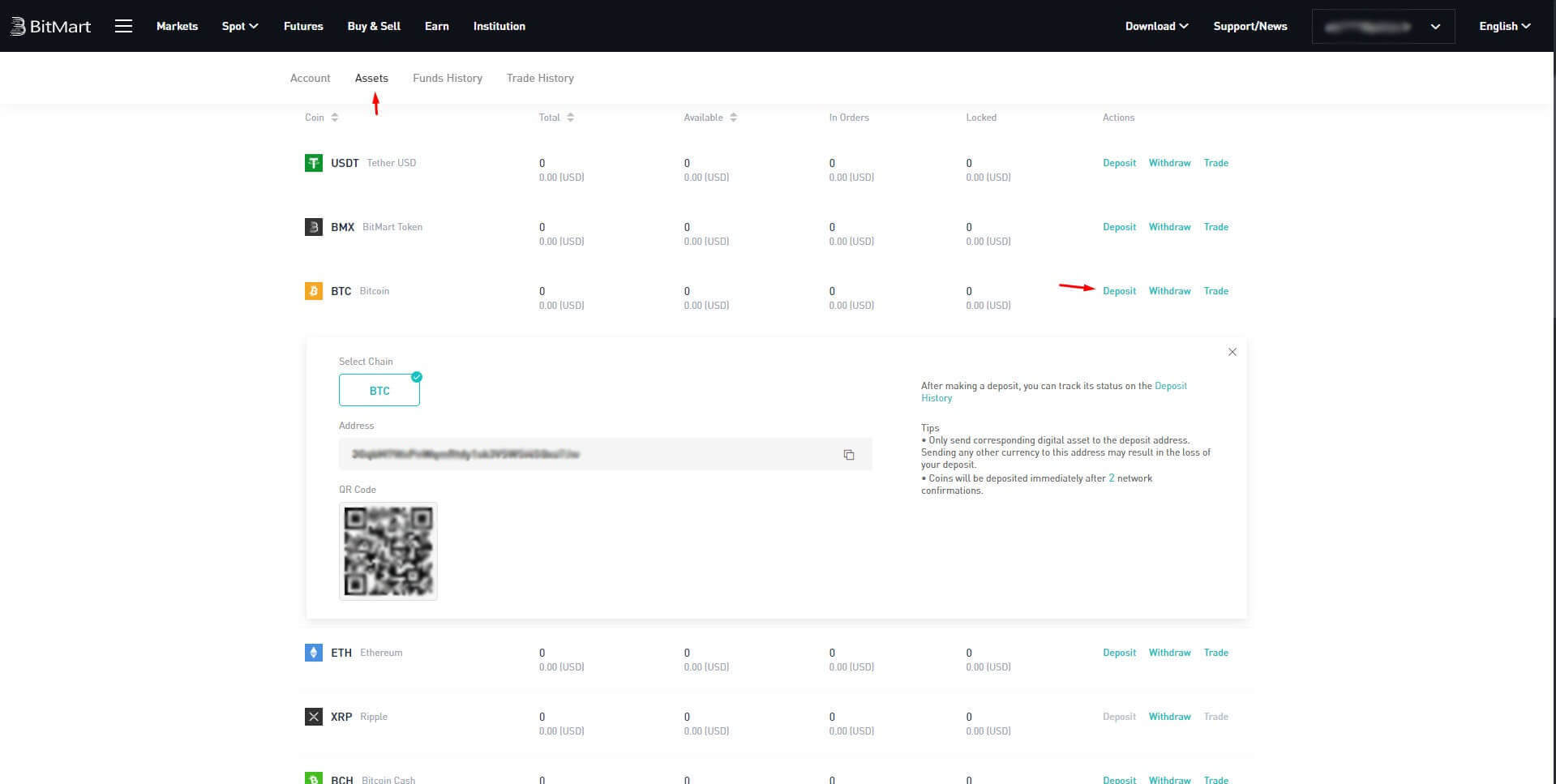The height and width of the screenshot is (784, 1556).
Task: Open the English language dropdown
Action: pos(1504,26)
